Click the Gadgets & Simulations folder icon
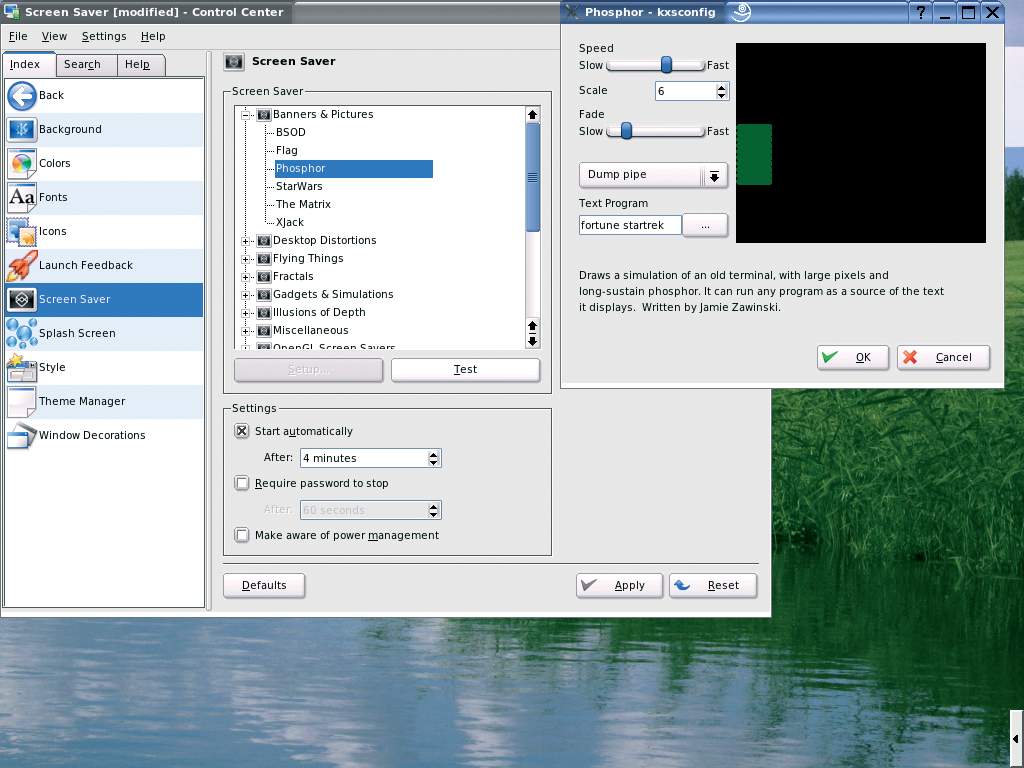The image size is (1024, 768). pyautogui.click(x=264, y=295)
